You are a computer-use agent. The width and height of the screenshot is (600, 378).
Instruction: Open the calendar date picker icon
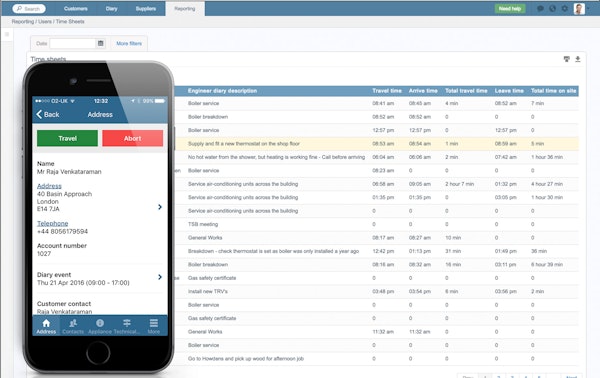pyautogui.click(x=101, y=43)
